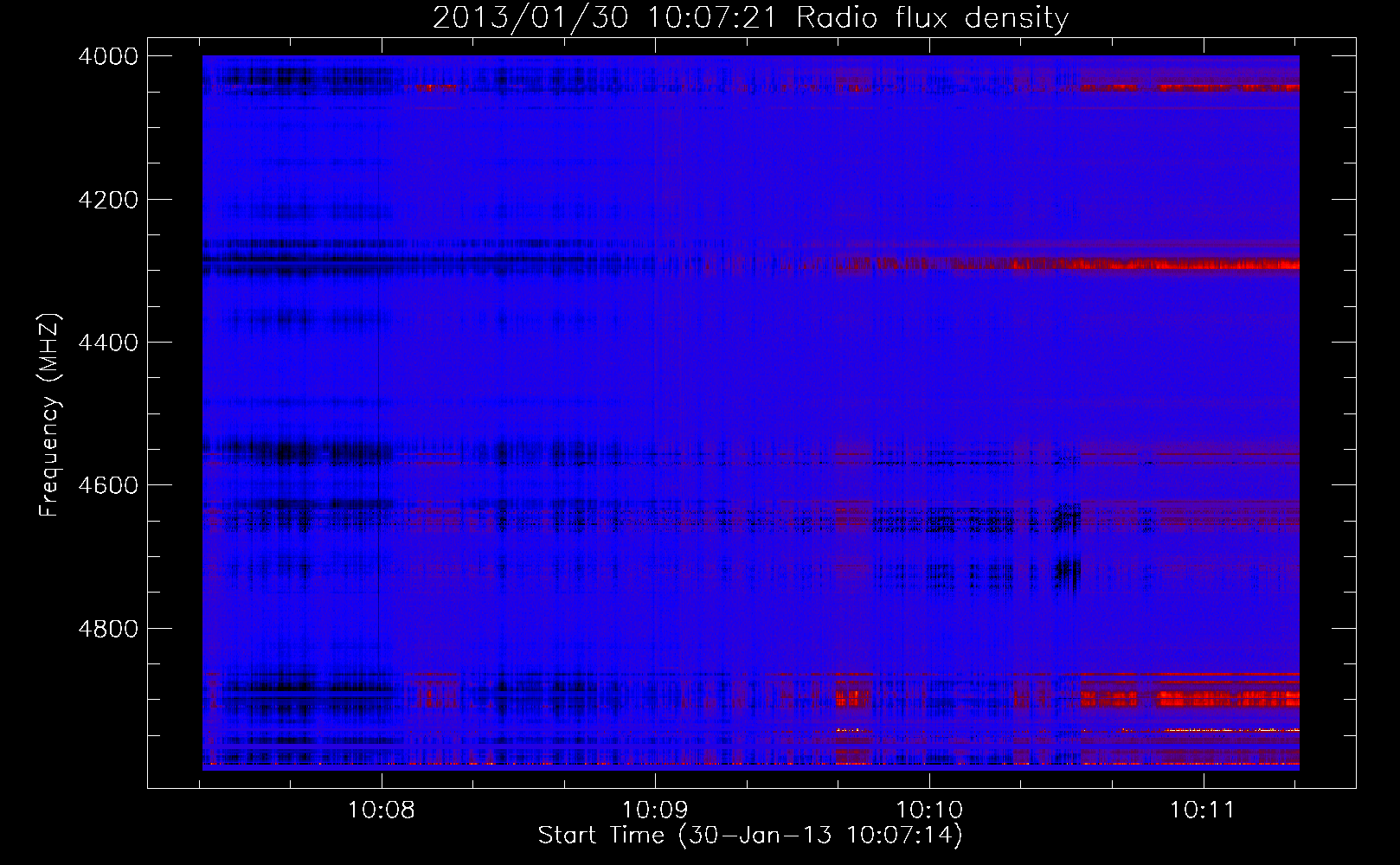Screen dimensions: 1400x865
Task: Click the title "2013/01/30 10:07:21 Radio flux density"
Action: pyautogui.click(x=751, y=17)
